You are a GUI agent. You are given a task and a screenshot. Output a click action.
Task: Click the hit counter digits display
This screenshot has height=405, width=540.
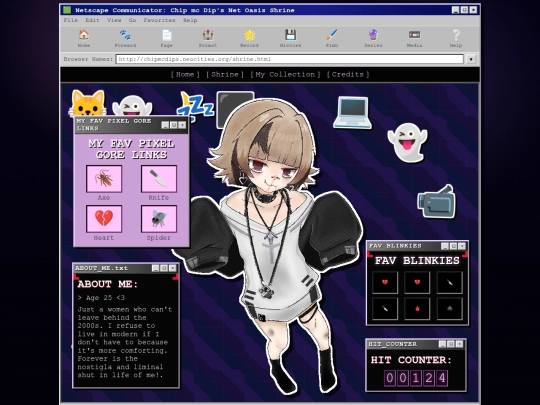pos(416,378)
